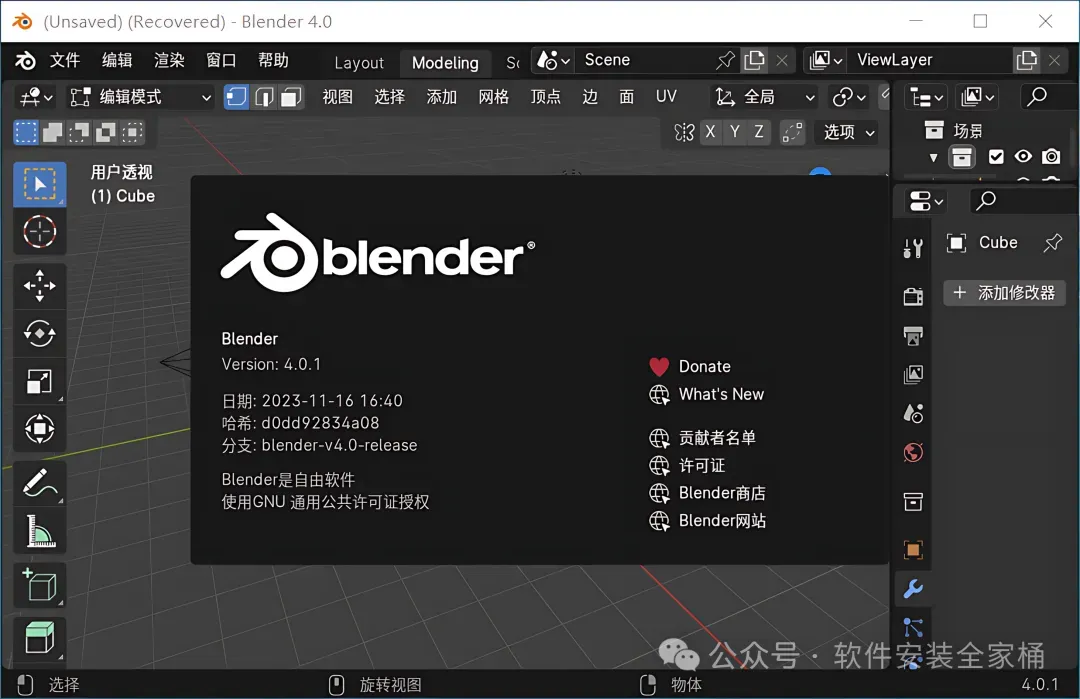
Task: Open the View Layer properties tab
Action: pyautogui.click(x=913, y=374)
